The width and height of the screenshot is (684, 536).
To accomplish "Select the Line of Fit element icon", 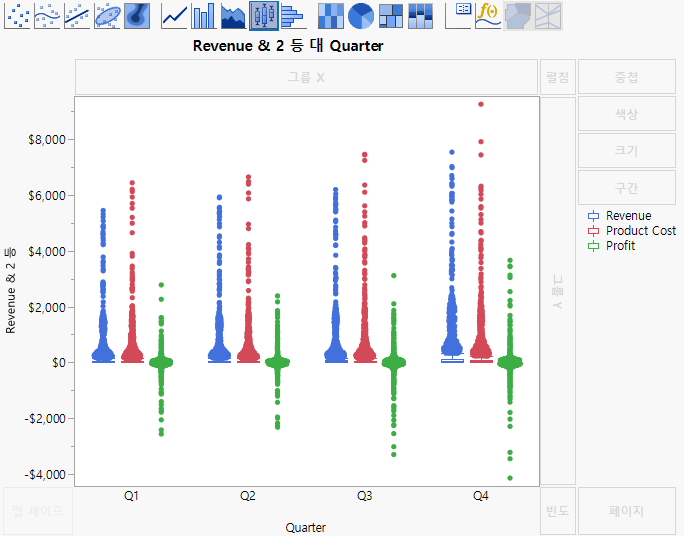I will pos(77,16).
